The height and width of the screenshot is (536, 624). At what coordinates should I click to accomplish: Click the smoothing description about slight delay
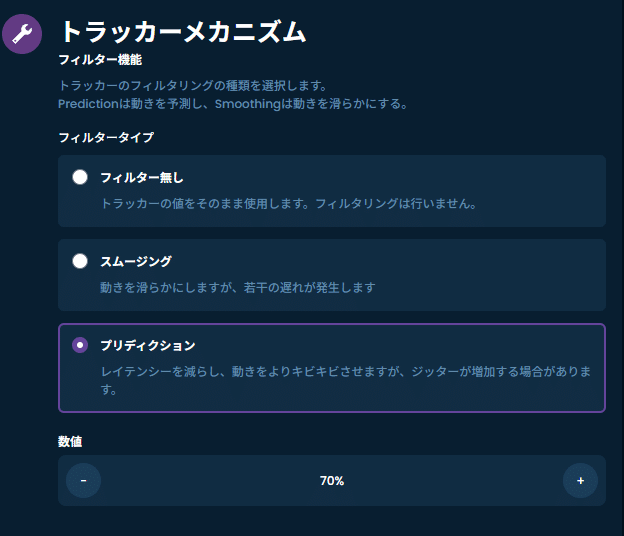pos(238,287)
